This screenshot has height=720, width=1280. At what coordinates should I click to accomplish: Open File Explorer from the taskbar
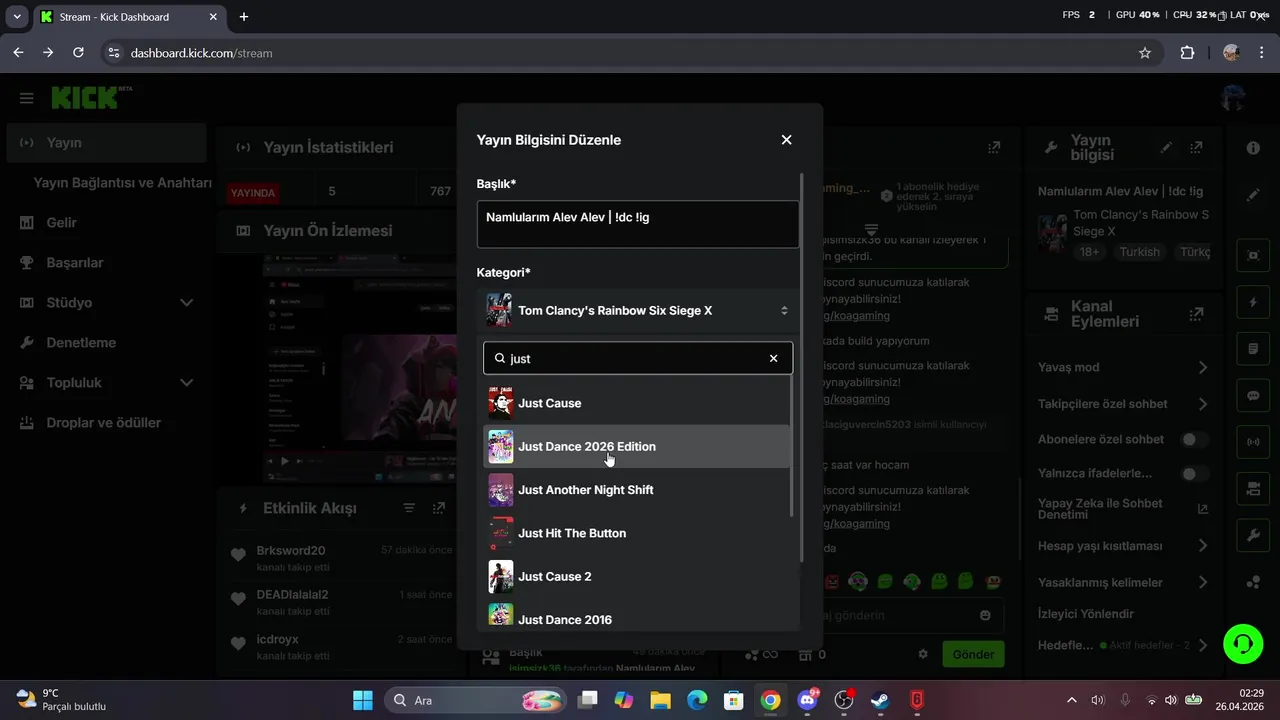[x=660, y=700]
